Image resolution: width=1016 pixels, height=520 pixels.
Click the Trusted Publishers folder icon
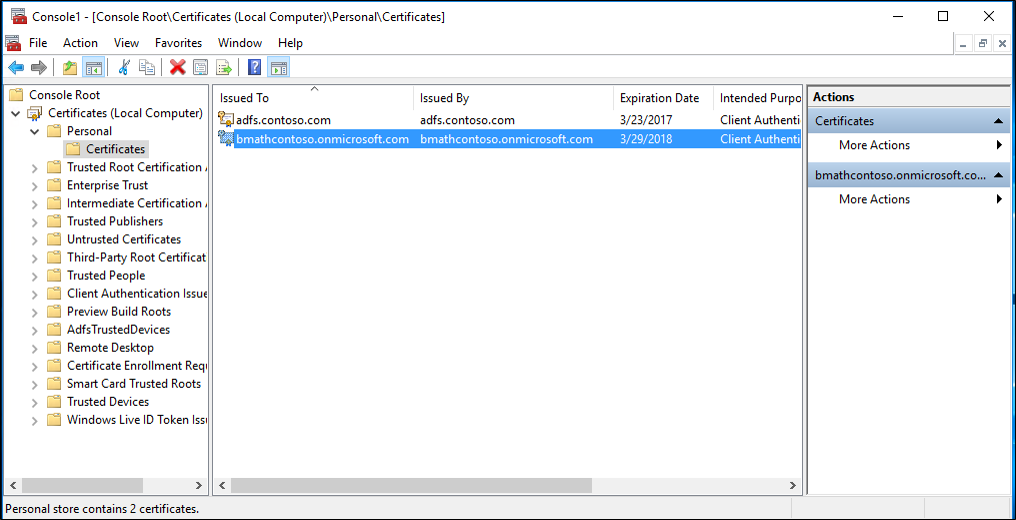pyautogui.click(x=54, y=221)
